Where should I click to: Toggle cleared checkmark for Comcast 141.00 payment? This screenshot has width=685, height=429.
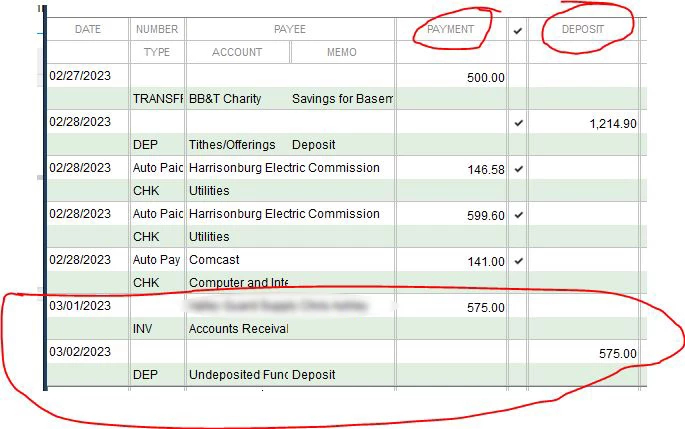[519, 261]
